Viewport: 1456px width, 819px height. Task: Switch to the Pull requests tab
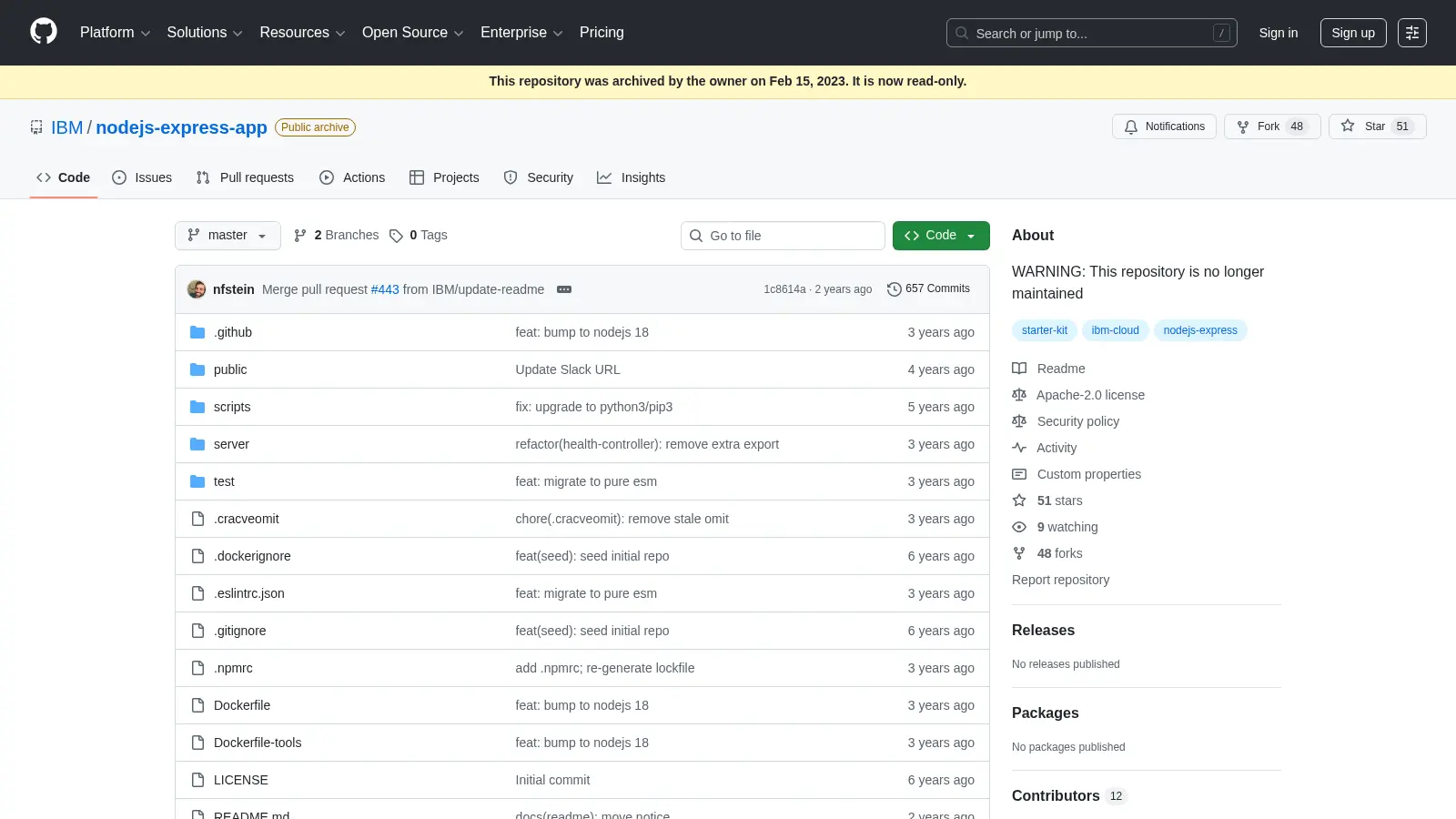pos(245,177)
